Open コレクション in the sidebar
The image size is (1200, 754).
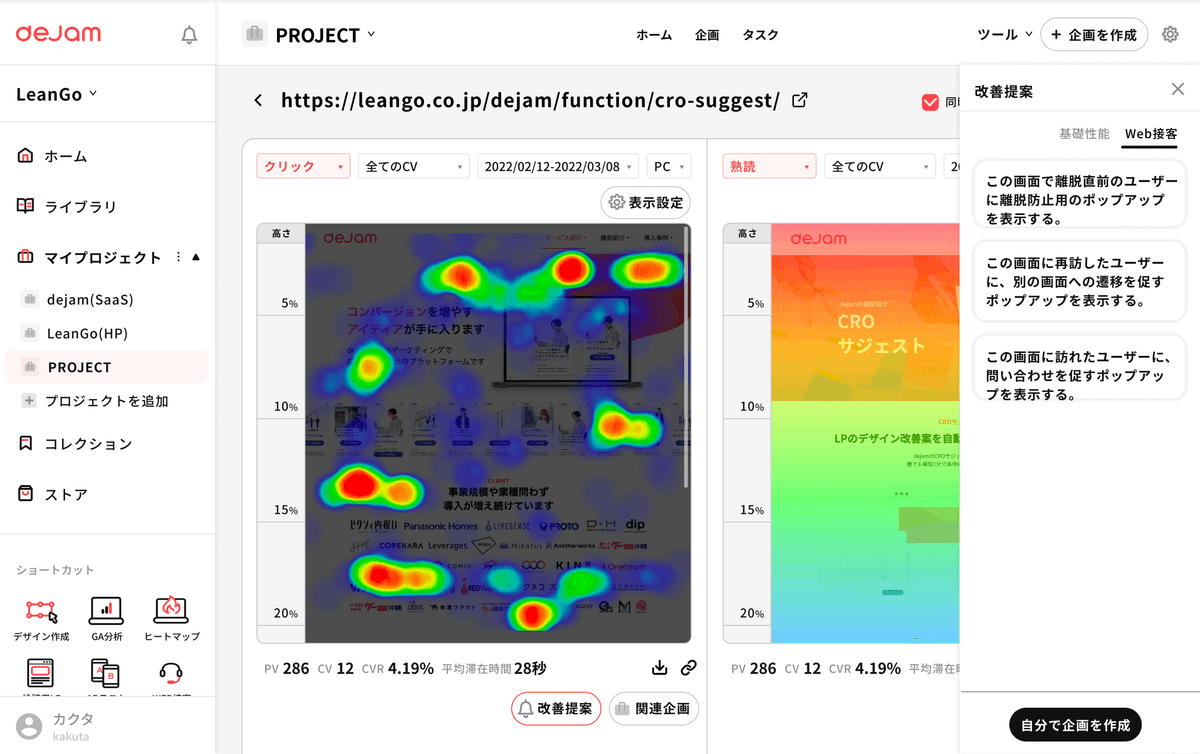click(x=75, y=443)
